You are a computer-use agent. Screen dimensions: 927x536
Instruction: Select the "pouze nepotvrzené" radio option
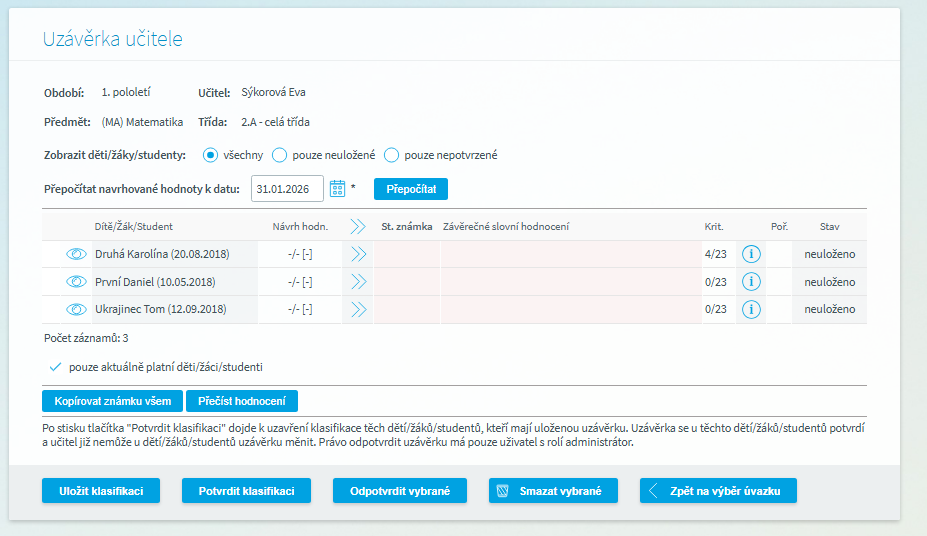click(x=392, y=155)
